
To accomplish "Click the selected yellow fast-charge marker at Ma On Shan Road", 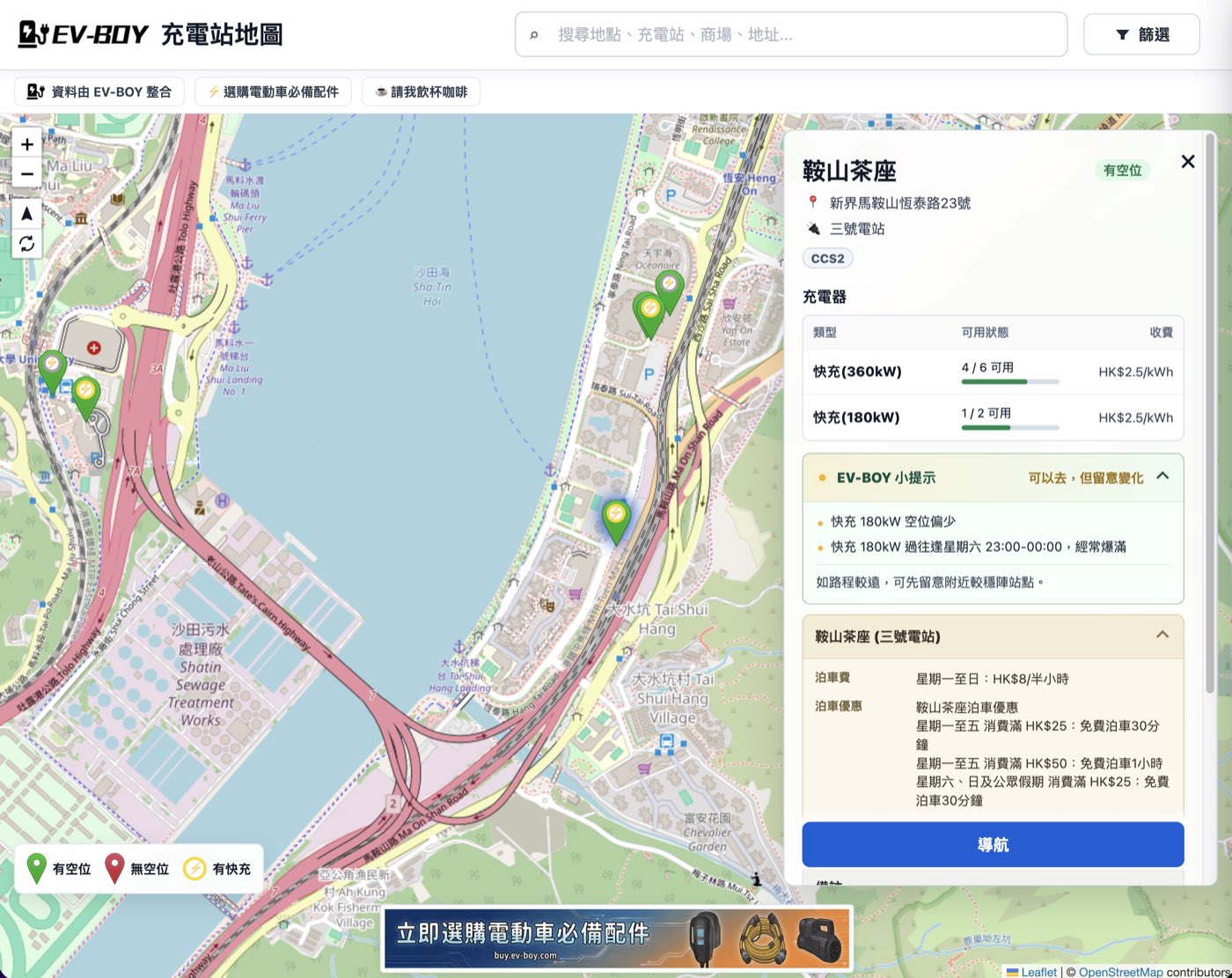I will [x=616, y=520].
